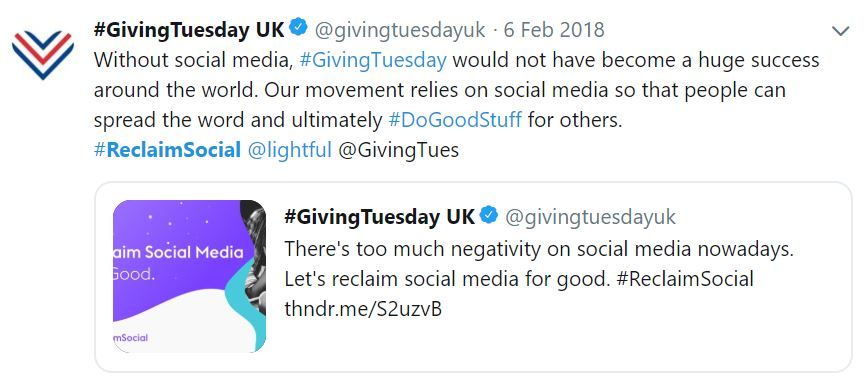The image size is (868, 385).
Task: Open the #GivingTuesday hashtag link
Action: [373, 60]
